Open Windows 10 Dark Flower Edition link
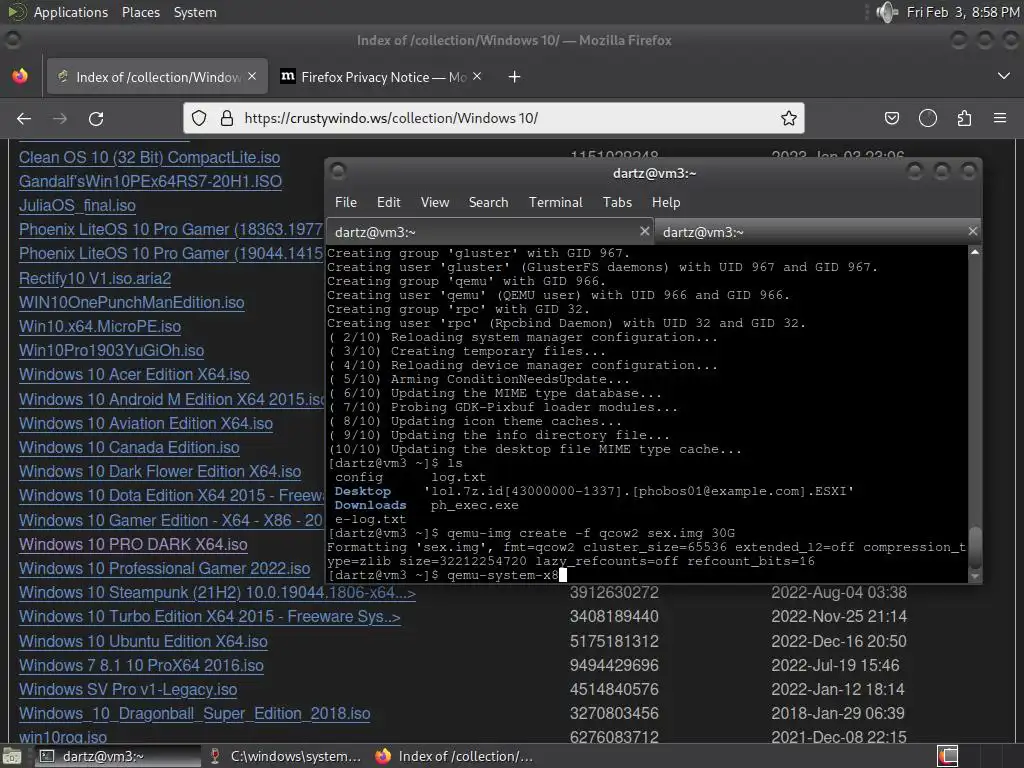 (x=160, y=472)
